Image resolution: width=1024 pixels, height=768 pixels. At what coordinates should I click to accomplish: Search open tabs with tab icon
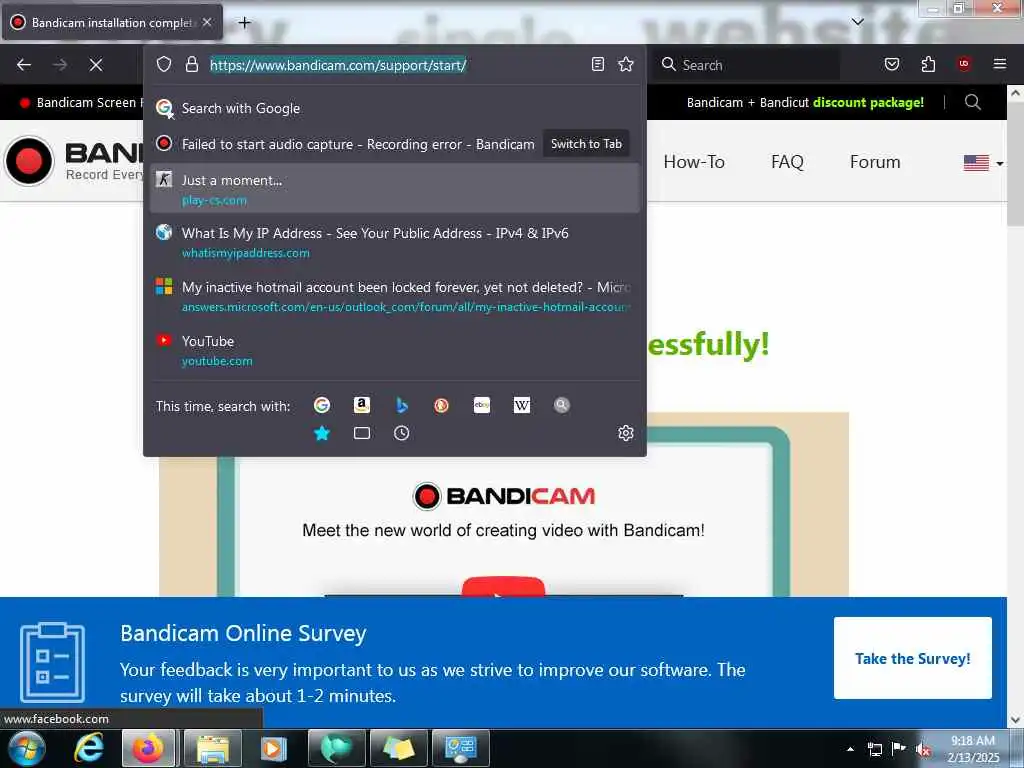[x=362, y=433]
